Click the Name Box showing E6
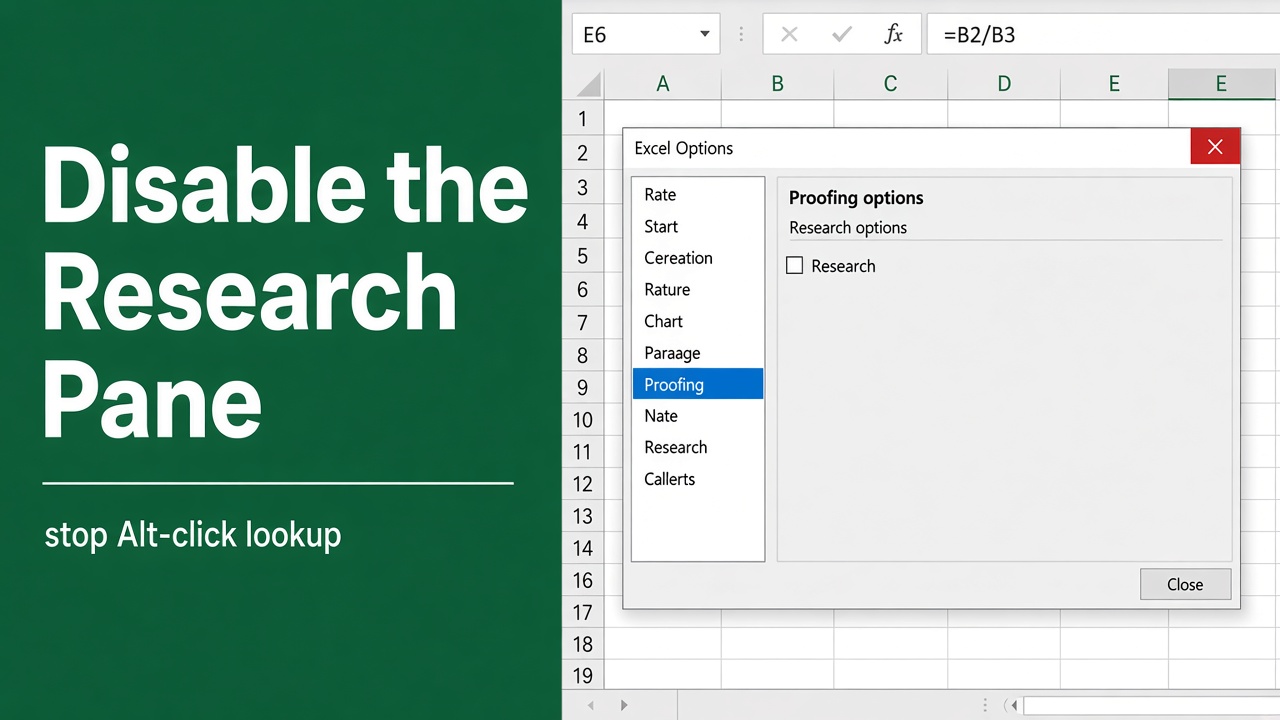Viewport: 1280px width, 720px height. (x=646, y=34)
